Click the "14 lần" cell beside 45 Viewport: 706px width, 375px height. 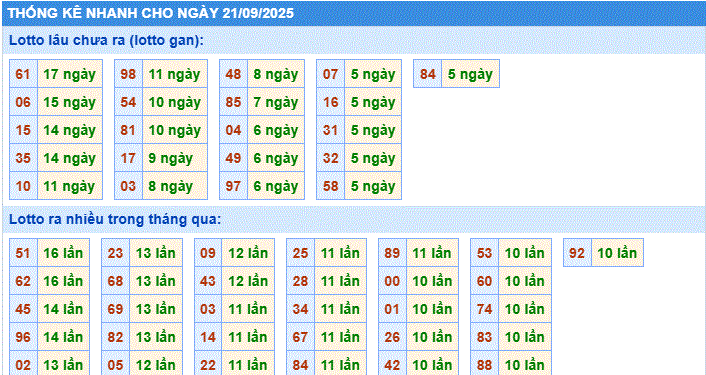tap(63, 309)
